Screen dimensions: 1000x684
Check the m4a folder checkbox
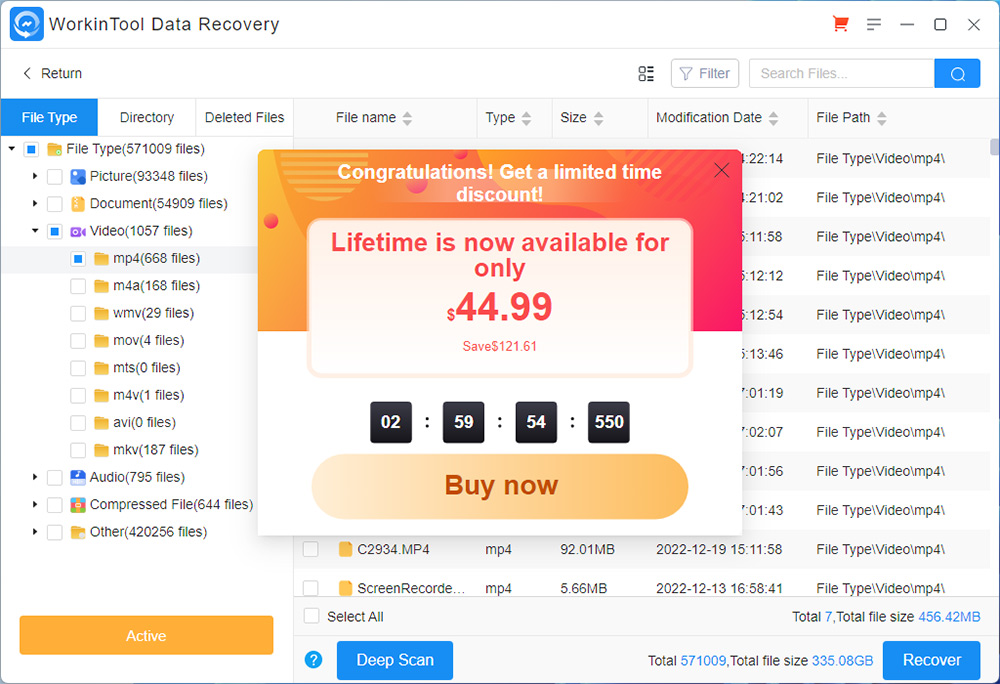coord(78,286)
